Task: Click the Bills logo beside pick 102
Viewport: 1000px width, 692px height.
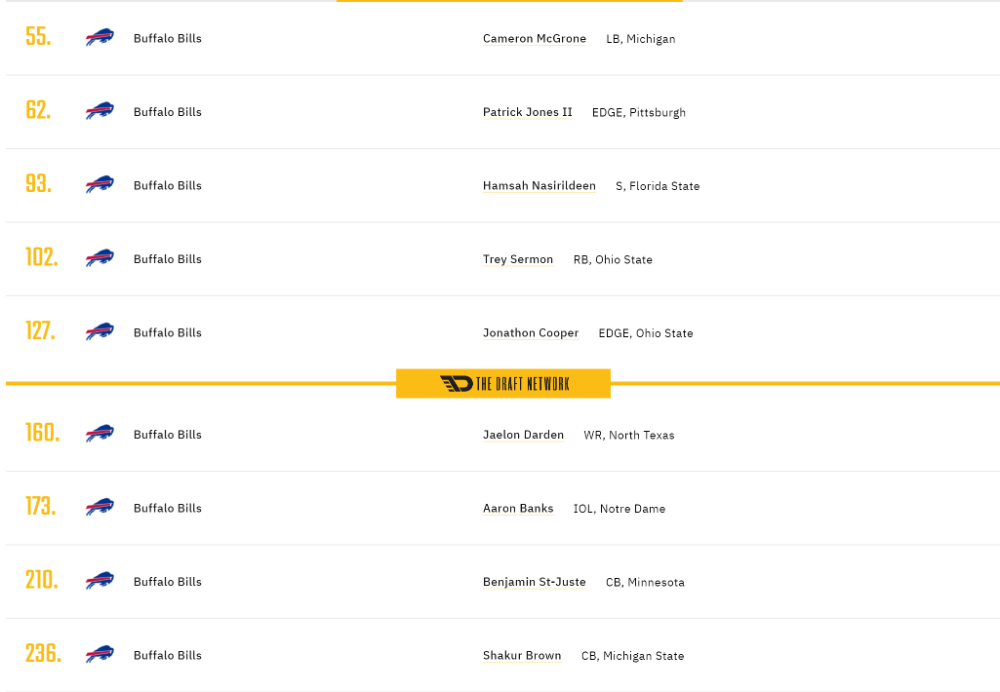Action: [99, 258]
